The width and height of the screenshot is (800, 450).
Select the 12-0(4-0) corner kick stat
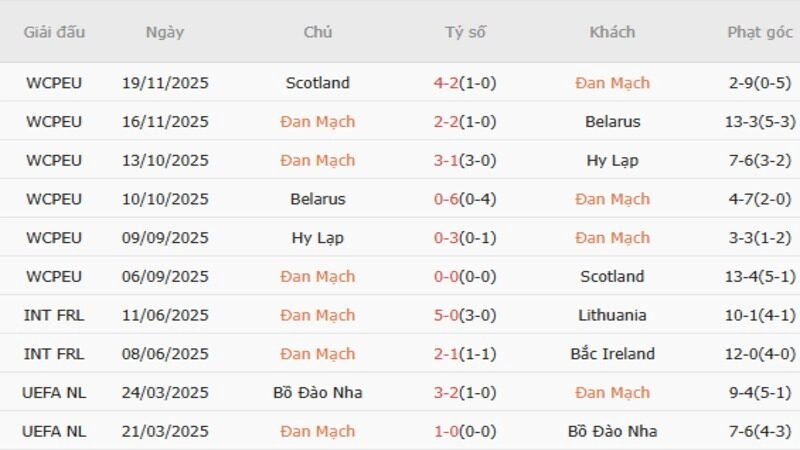(760, 354)
